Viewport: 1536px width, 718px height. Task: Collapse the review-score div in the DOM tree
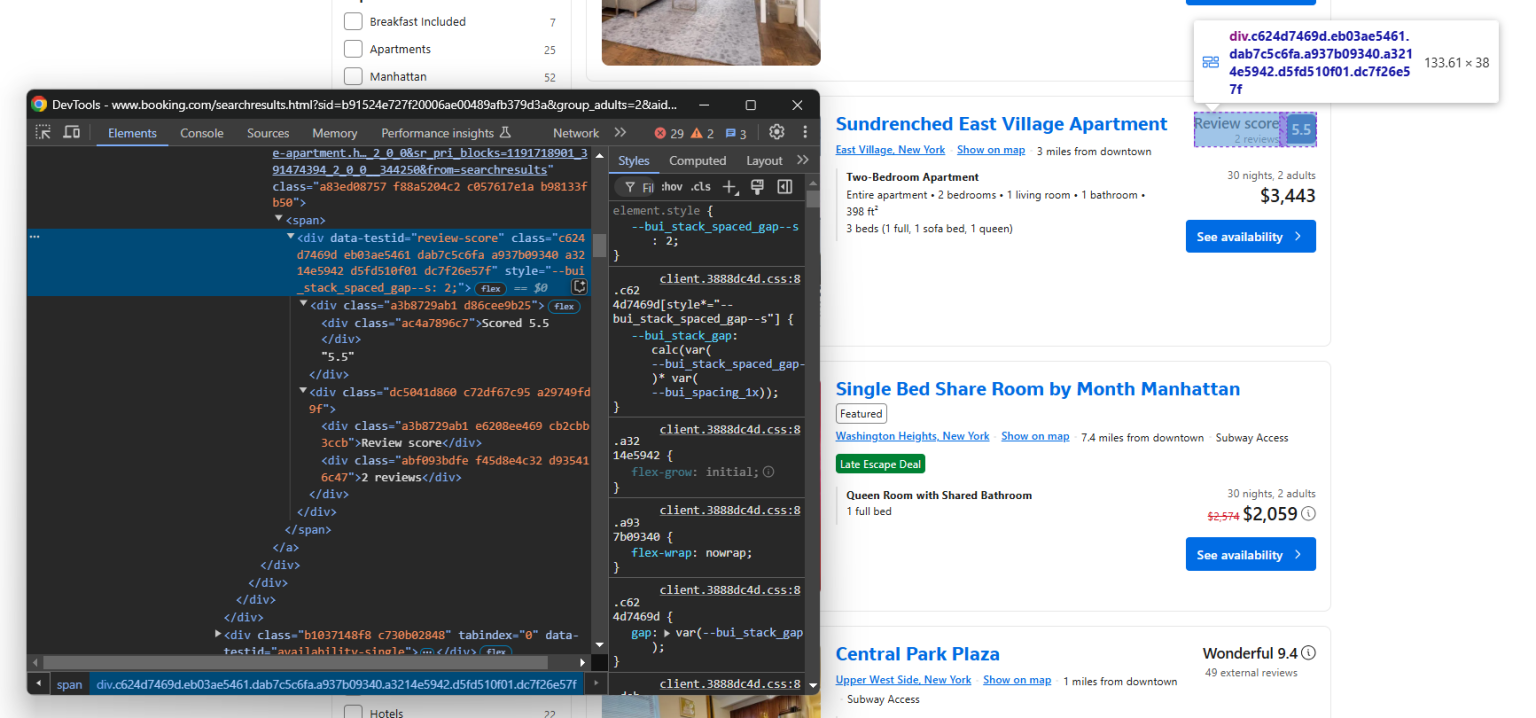(x=291, y=235)
